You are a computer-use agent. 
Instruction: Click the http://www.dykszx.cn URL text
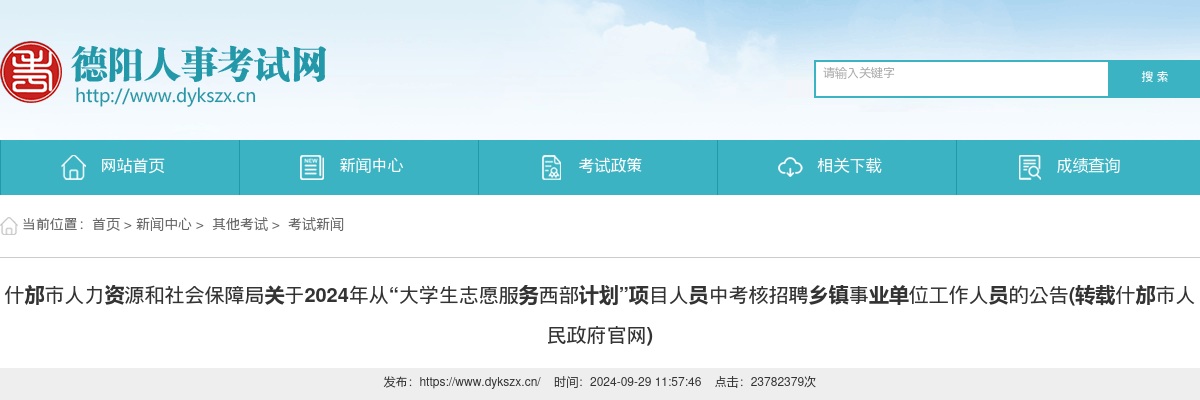pos(166,96)
